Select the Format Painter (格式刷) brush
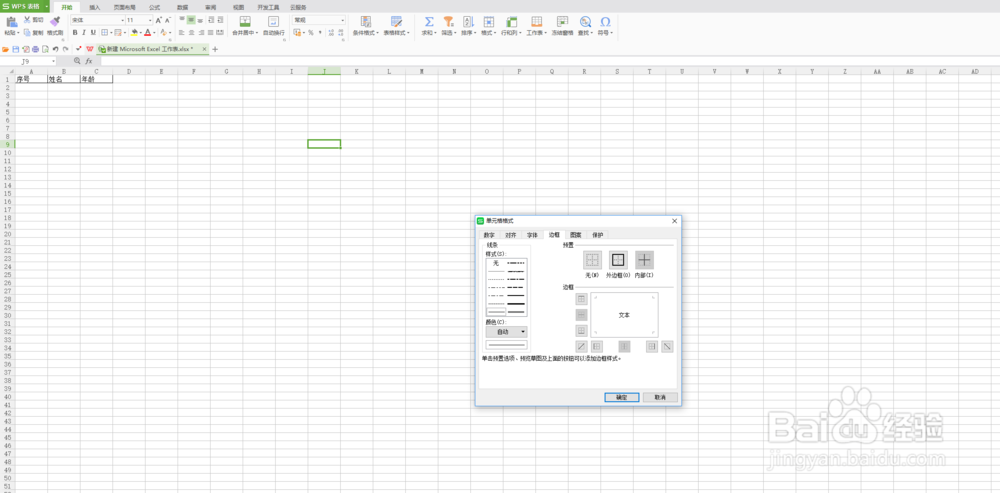The width and height of the screenshot is (1000, 493). [x=55, y=21]
